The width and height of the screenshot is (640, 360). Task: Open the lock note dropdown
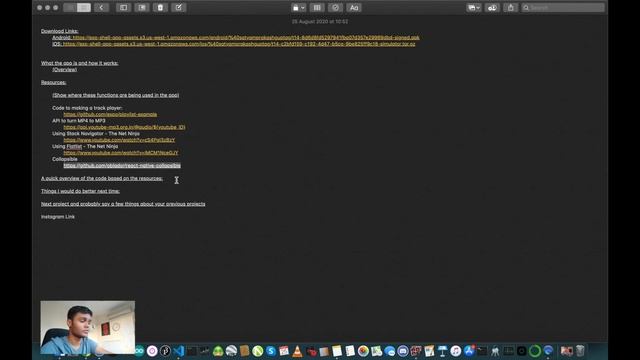(x=298, y=7)
